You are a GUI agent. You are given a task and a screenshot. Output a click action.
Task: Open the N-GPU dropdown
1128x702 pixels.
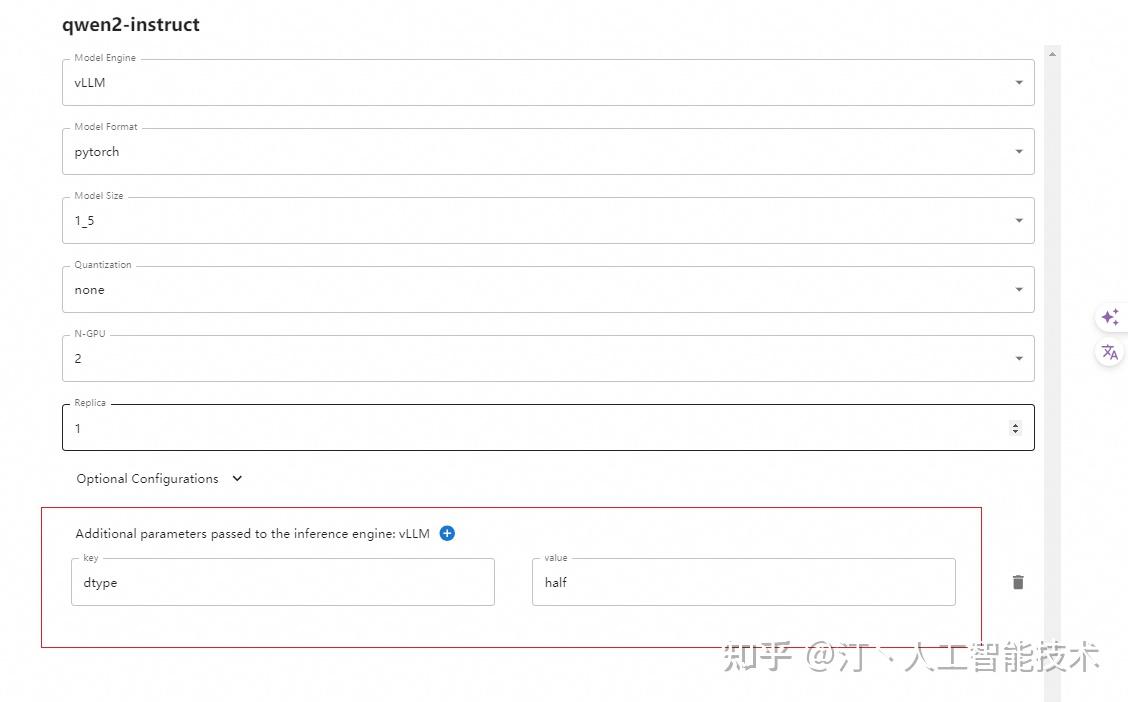tap(1018, 358)
